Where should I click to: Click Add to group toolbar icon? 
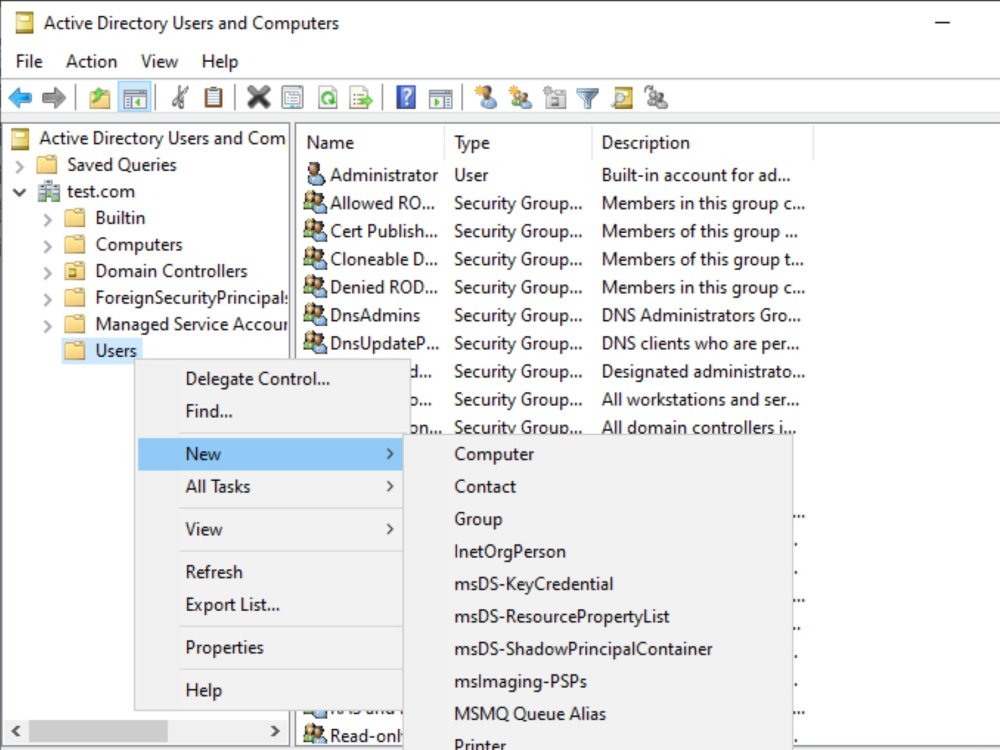pos(656,98)
